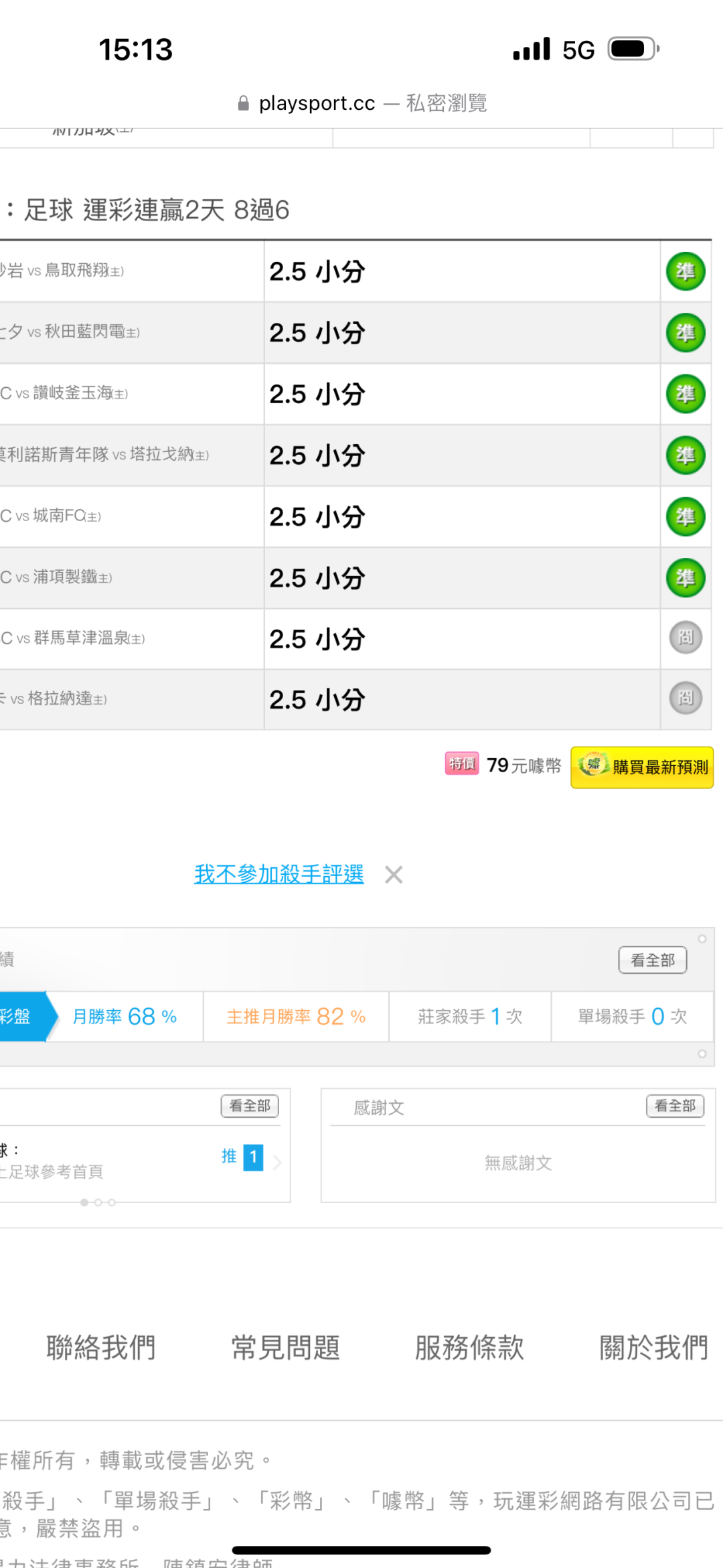Select the 單場殺手 0 次 tab
The width and height of the screenshot is (723, 1568).
[x=632, y=1017]
